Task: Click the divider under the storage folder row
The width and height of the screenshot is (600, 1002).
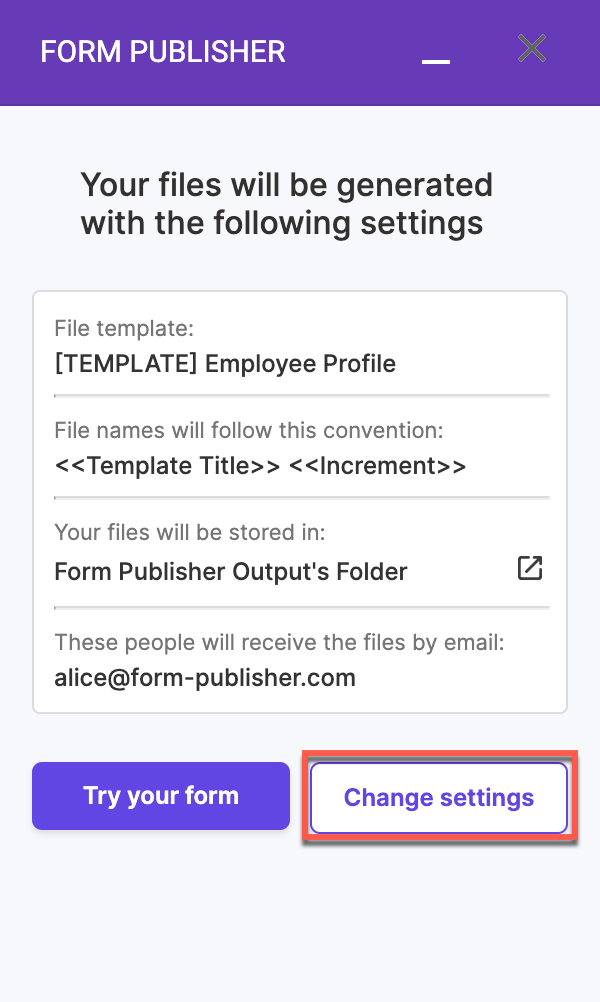Action: pyautogui.click(x=301, y=606)
